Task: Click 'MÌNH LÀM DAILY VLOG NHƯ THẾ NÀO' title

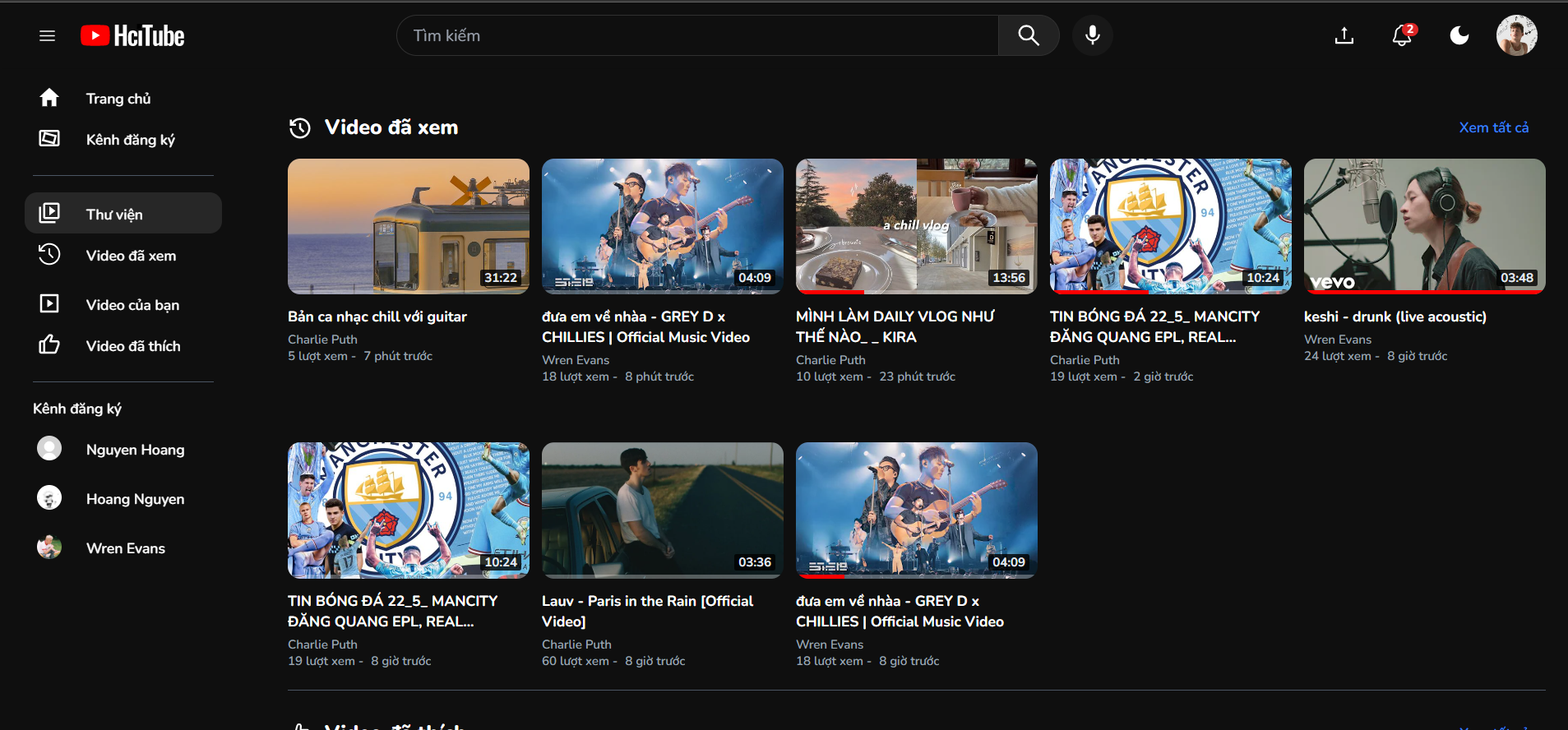Action: pyautogui.click(x=895, y=326)
